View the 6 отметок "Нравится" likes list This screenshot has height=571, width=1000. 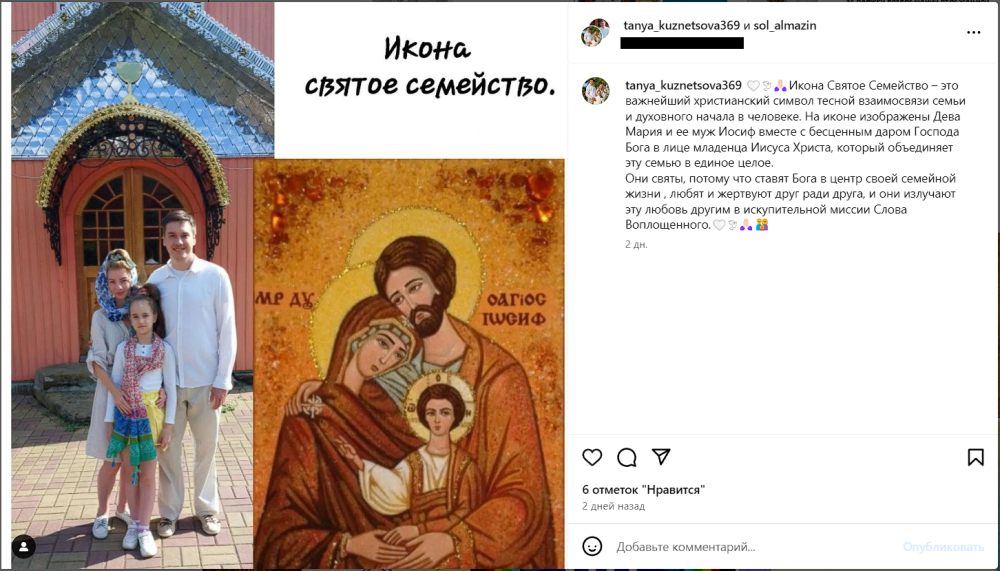643,490
